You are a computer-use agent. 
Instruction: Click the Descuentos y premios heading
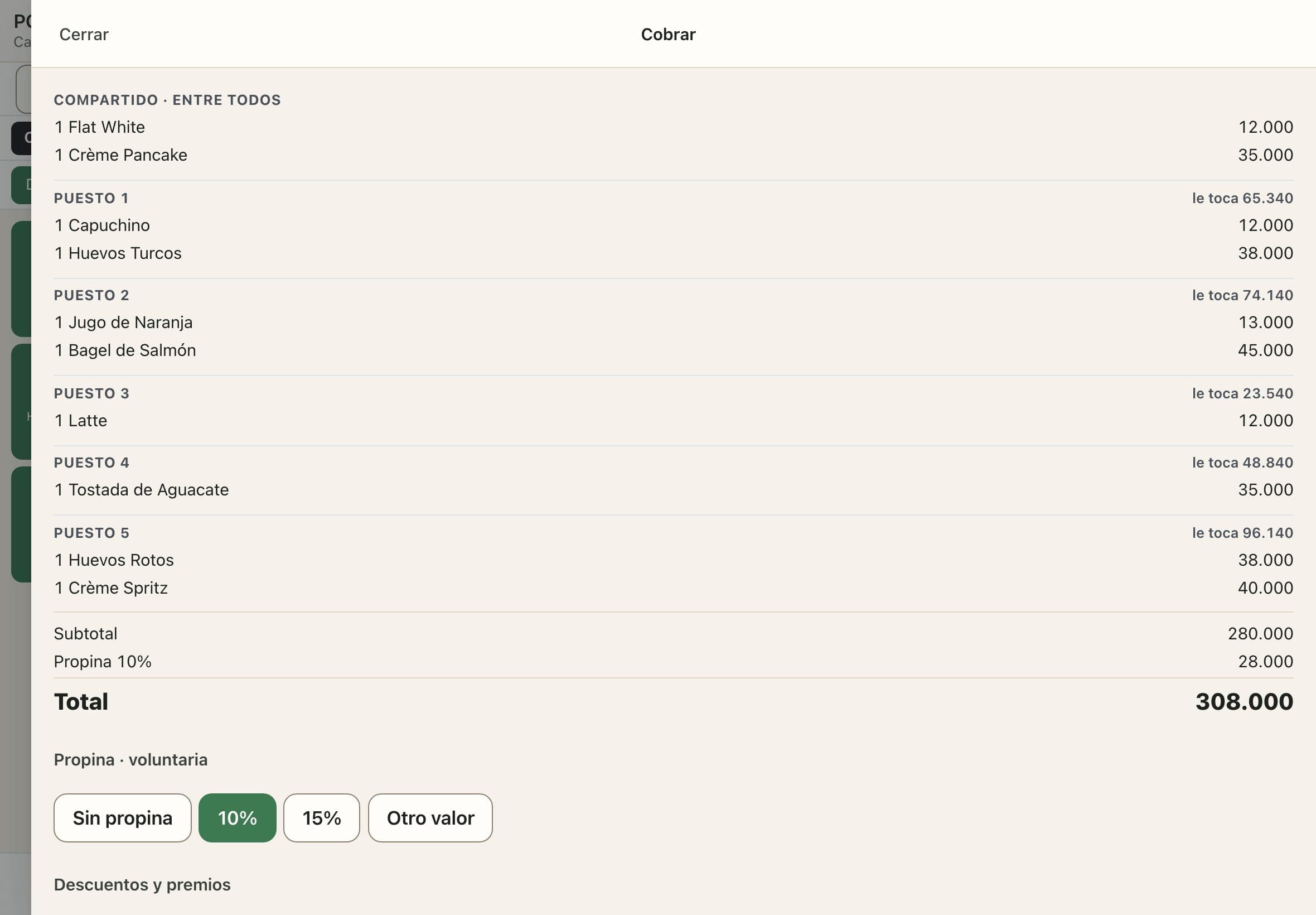tap(142, 885)
